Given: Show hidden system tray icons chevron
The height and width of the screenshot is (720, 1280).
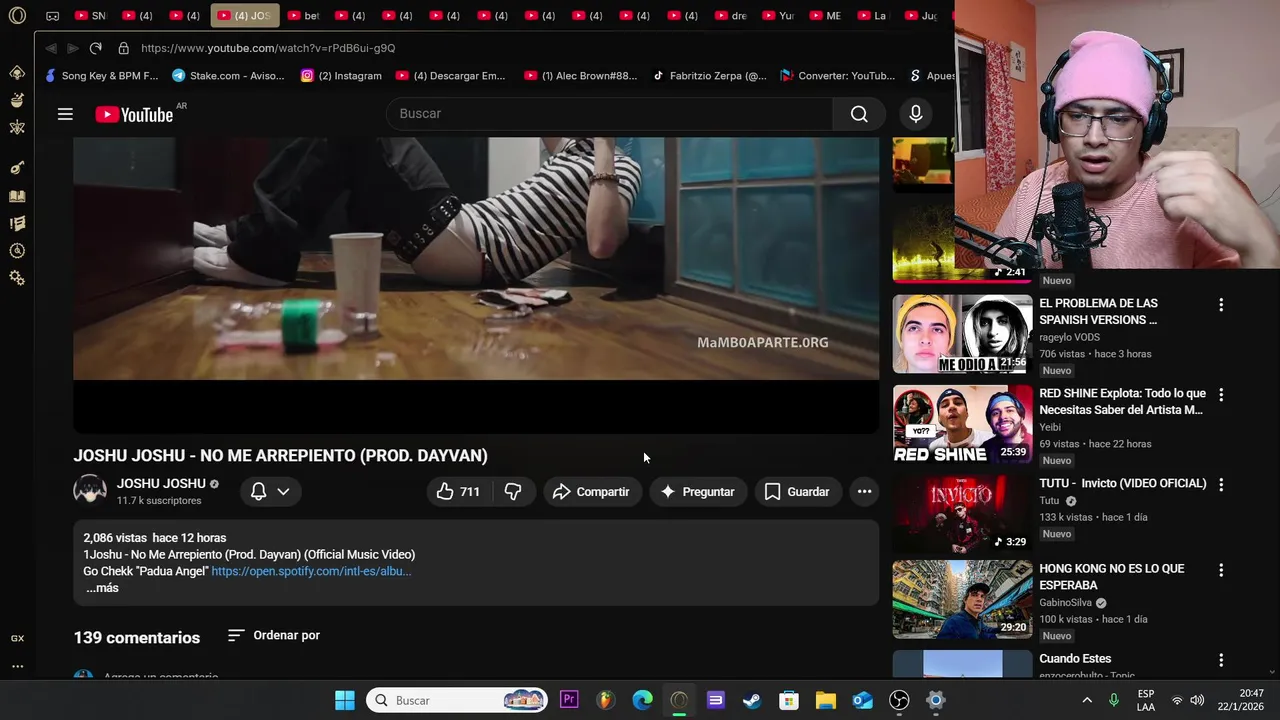Looking at the screenshot, I should [x=1087, y=700].
